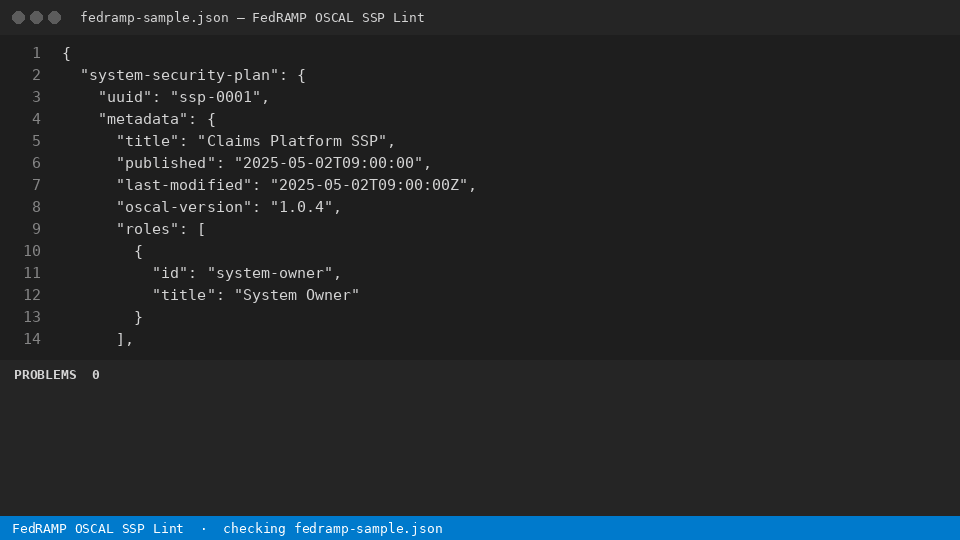Open the PROBLEMS panel tab
The image size is (960, 540).
(45, 375)
